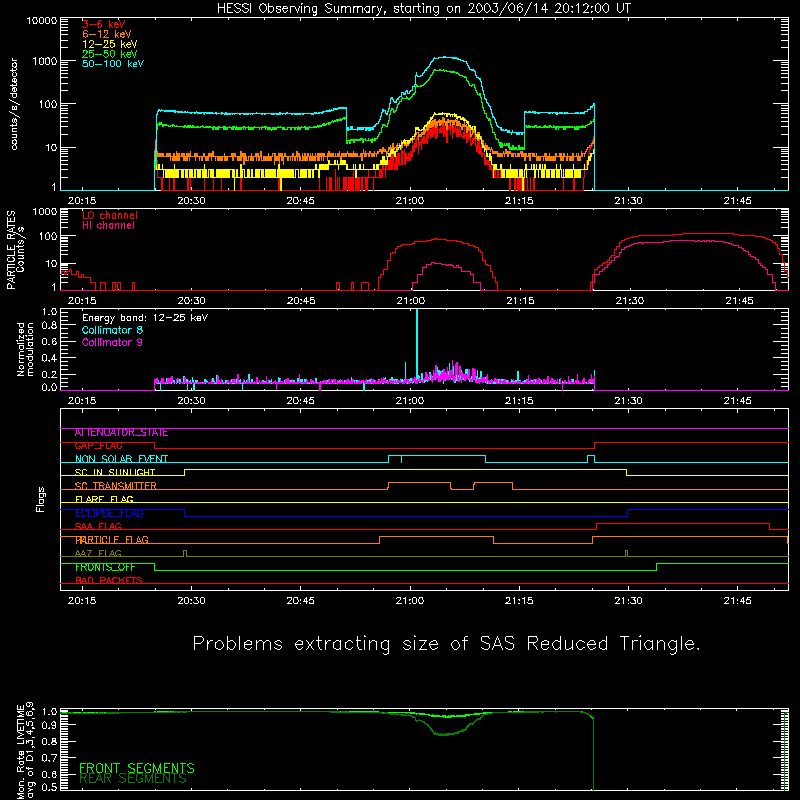Select the green "25-50 keV" legend label
Image resolution: width=800 pixels, height=800 pixels.
pyautogui.click(x=109, y=54)
